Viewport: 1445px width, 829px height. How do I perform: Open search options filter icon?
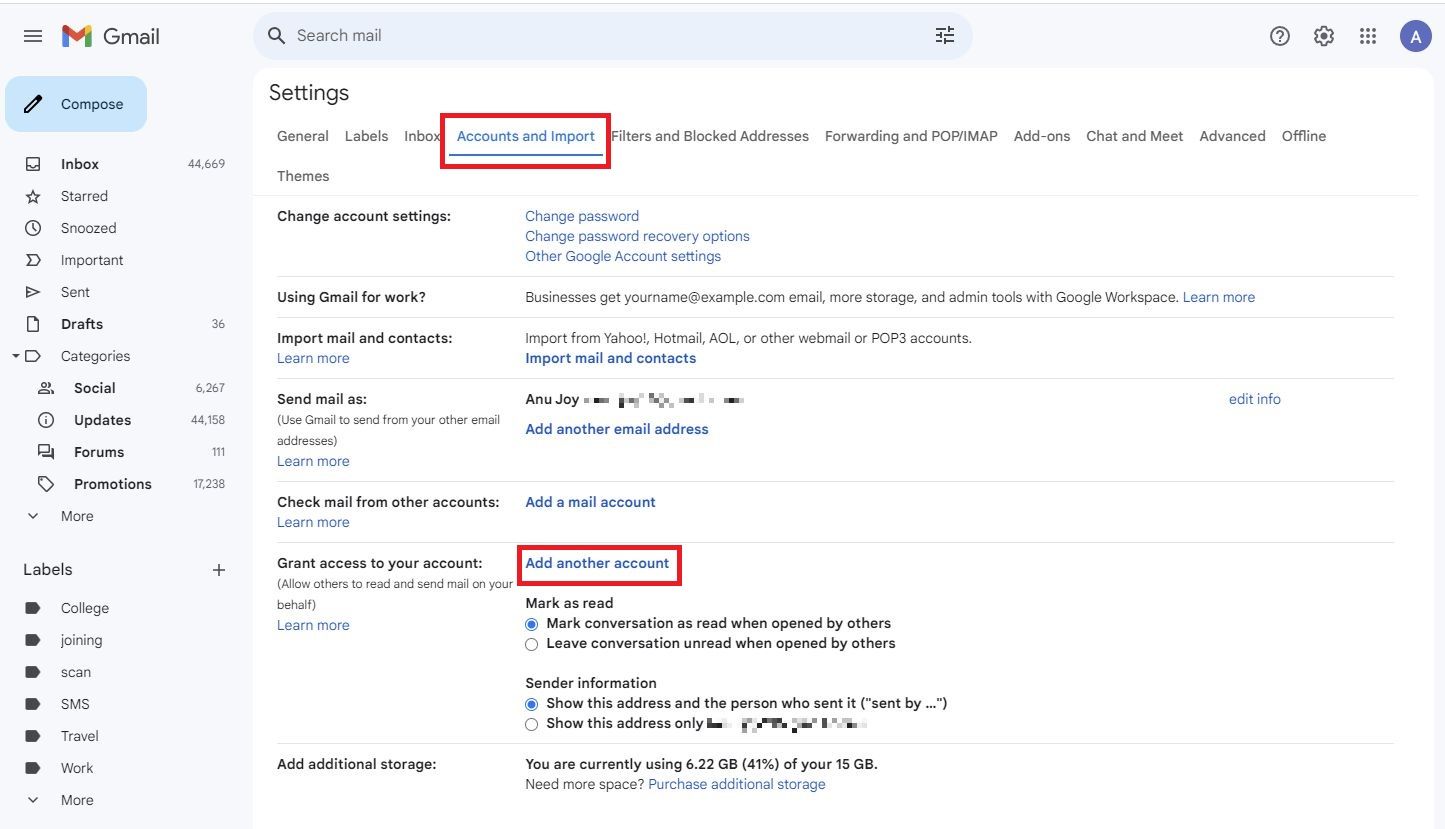pyautogui.click(x=945, y=36)
